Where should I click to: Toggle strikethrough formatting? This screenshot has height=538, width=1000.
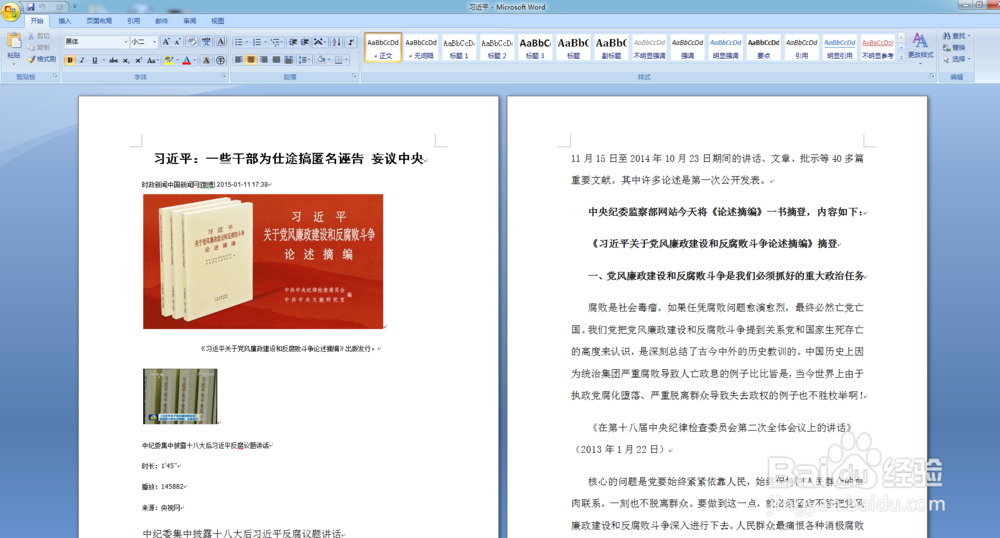113,61
